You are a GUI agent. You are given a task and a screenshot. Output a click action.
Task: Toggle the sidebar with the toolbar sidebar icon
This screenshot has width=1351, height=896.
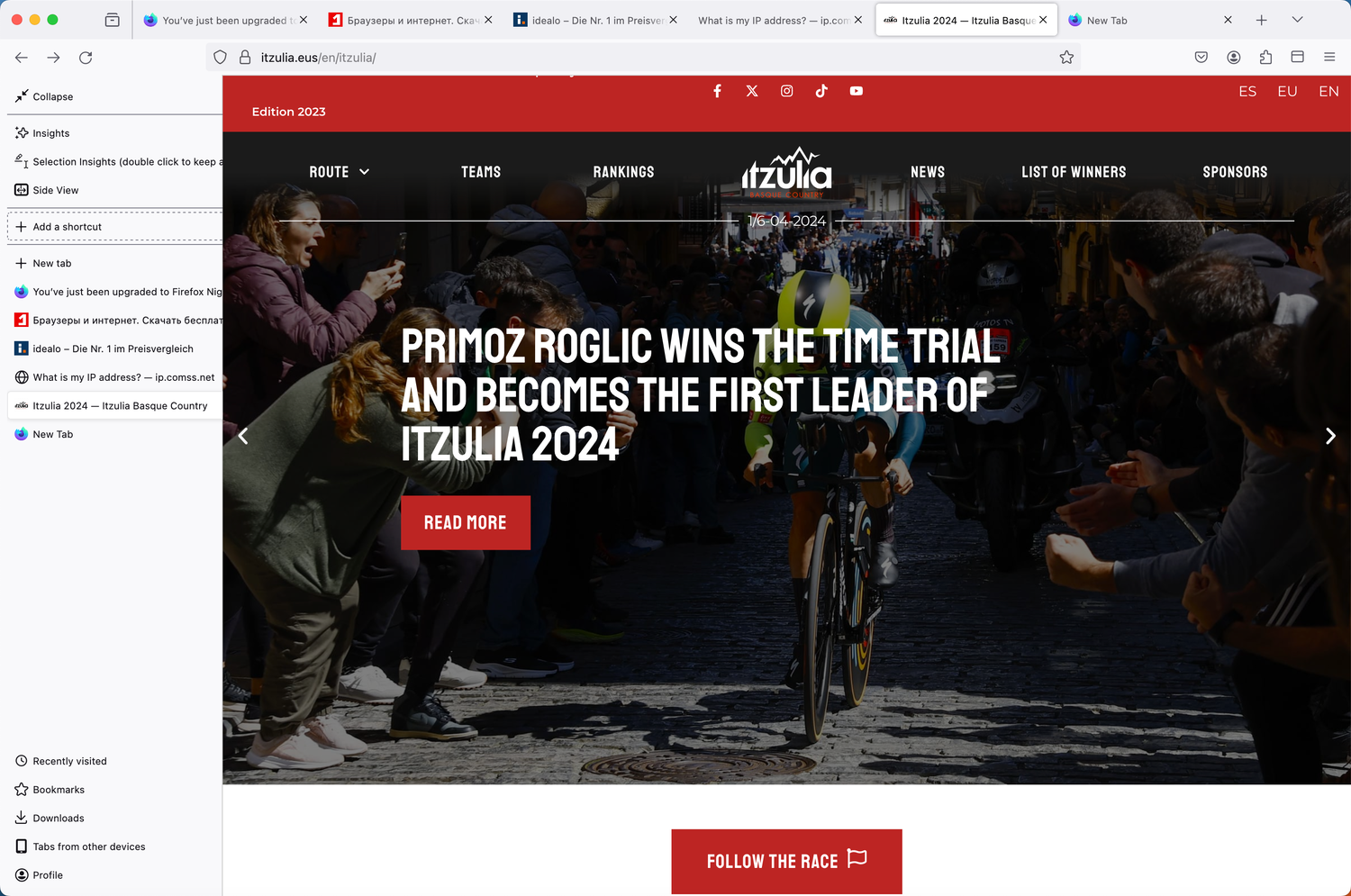click(x=1298, y=58)
